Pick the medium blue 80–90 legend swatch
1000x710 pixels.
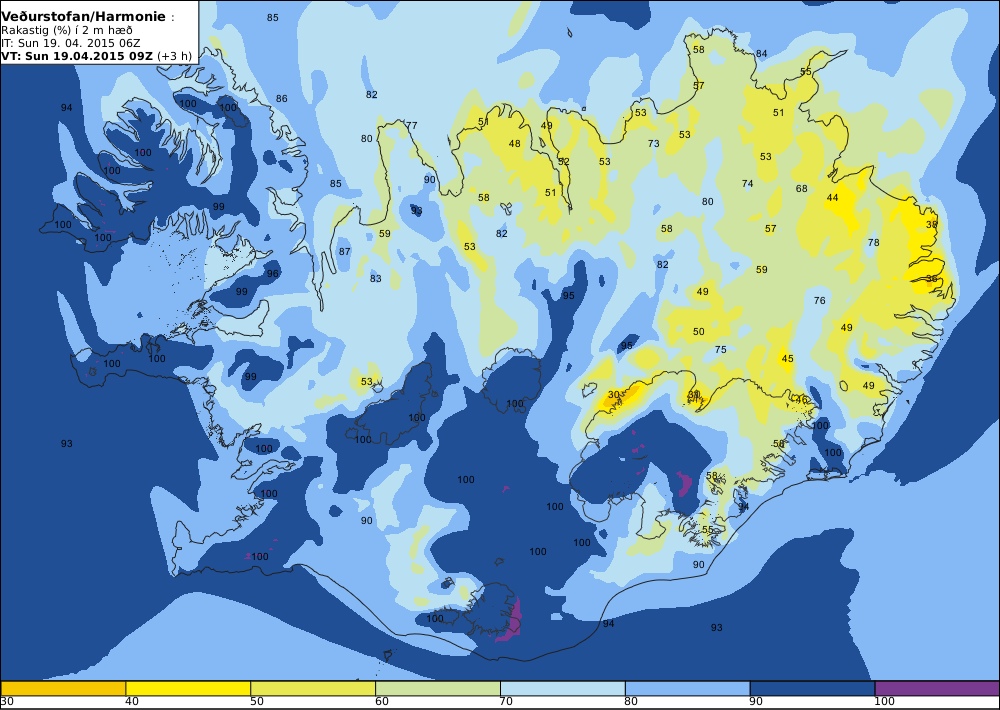click(x=687, y=688)
